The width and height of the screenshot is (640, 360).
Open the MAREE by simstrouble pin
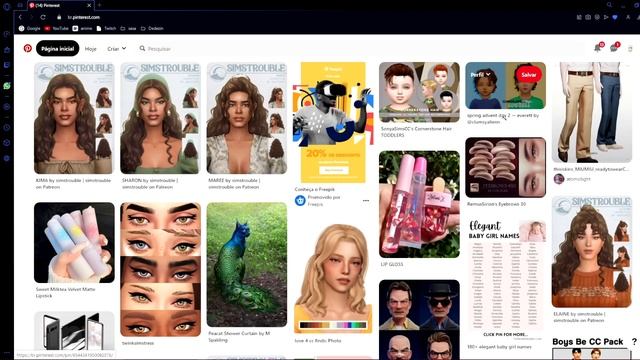click(247, 118)
